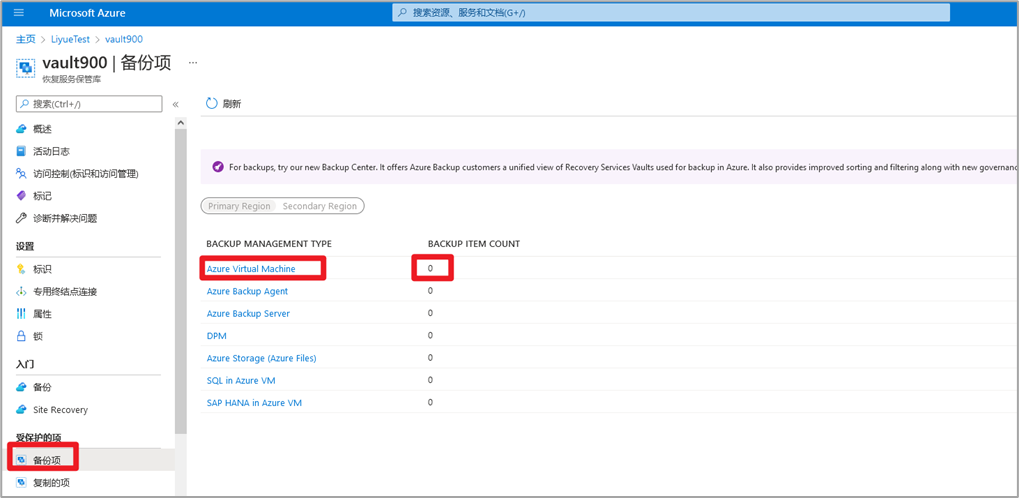Click the LiyueTest breadcrumb link
Screen dimensions: 1019x498
point(70,40)
